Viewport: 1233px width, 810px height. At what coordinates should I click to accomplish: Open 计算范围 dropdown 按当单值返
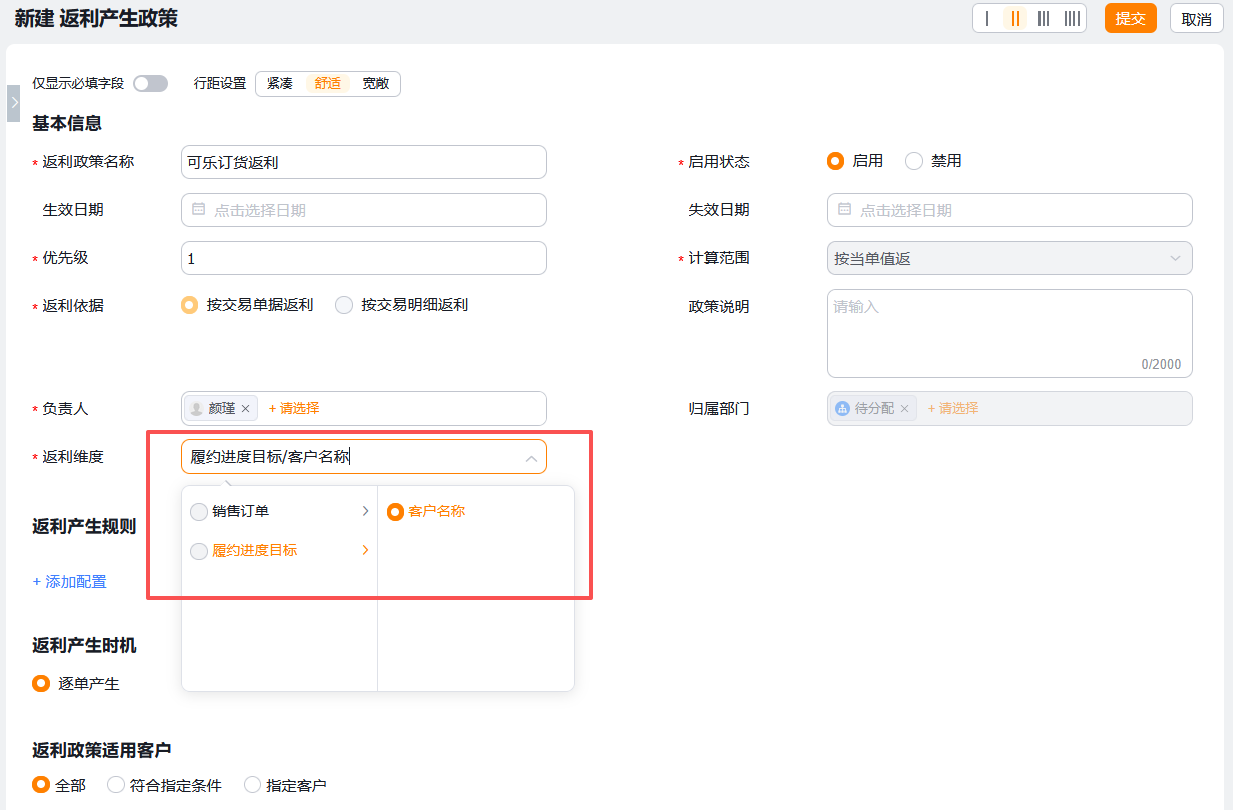(x=1009, y=258)
